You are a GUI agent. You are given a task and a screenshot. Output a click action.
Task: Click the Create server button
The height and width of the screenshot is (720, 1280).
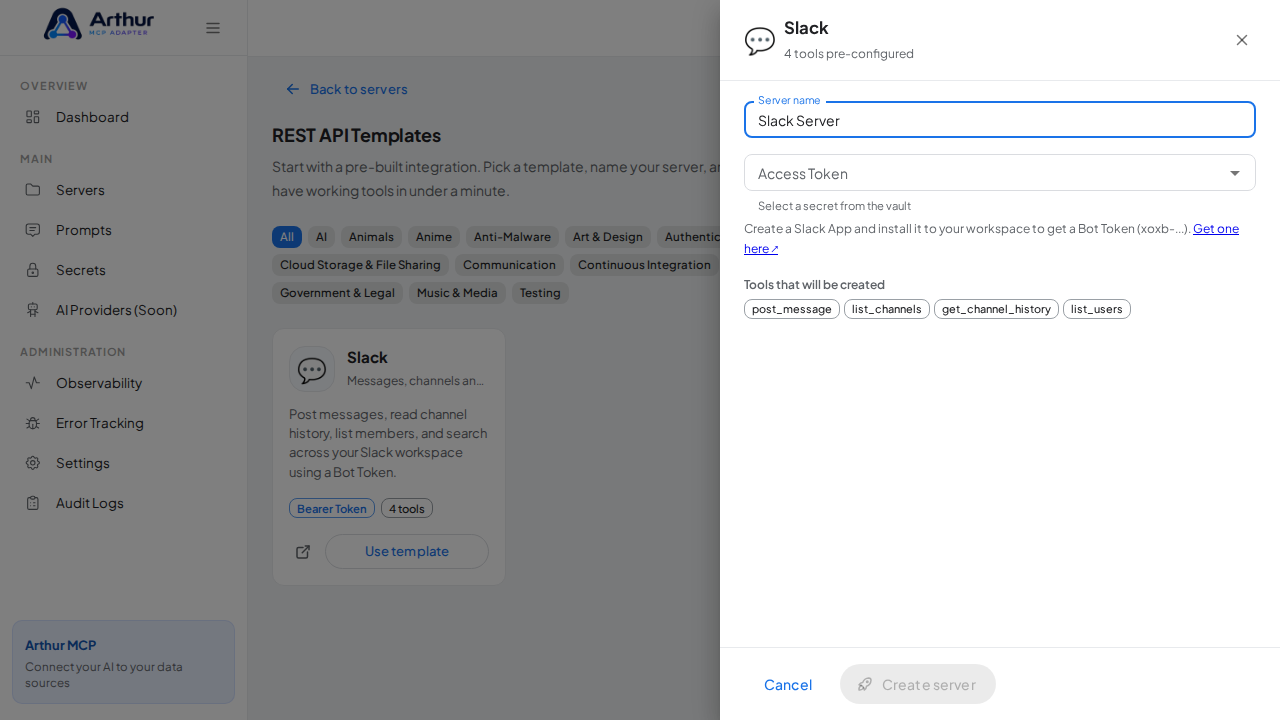(918, 684)
